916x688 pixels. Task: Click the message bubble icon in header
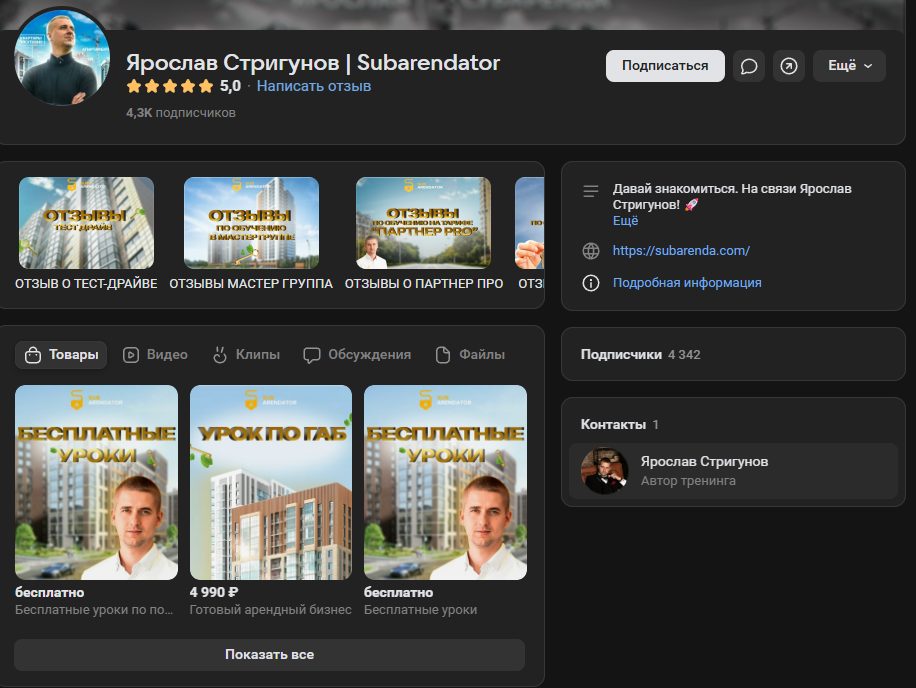pos(749,66)
